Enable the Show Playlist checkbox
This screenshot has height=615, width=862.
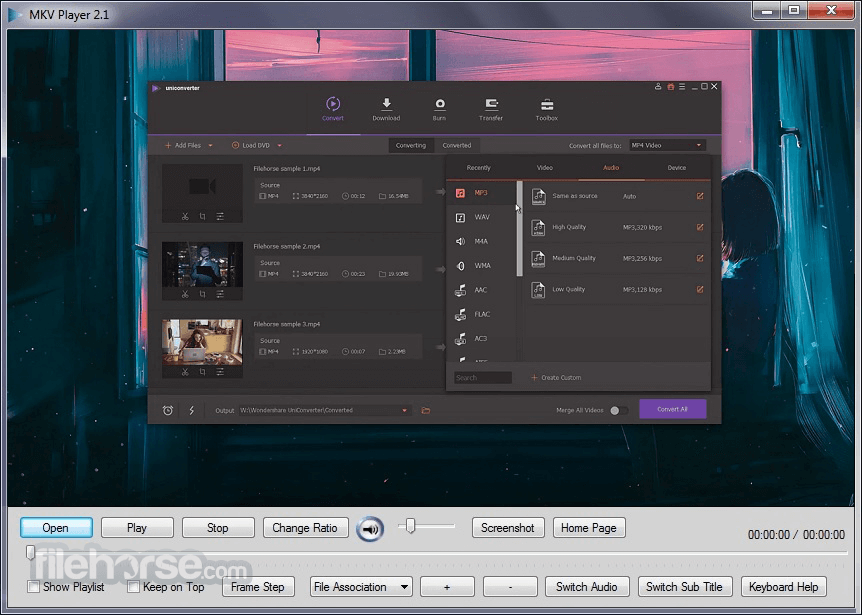(x=34, y=586)
